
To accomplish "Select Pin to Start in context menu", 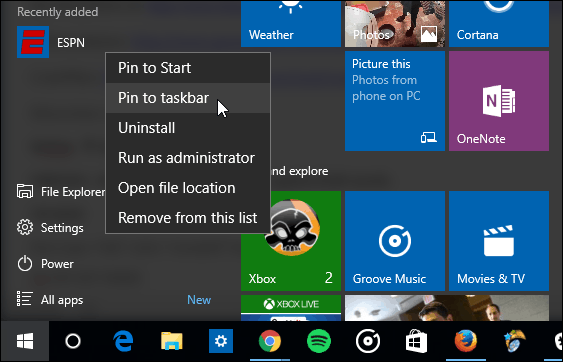I will point(188,68).
